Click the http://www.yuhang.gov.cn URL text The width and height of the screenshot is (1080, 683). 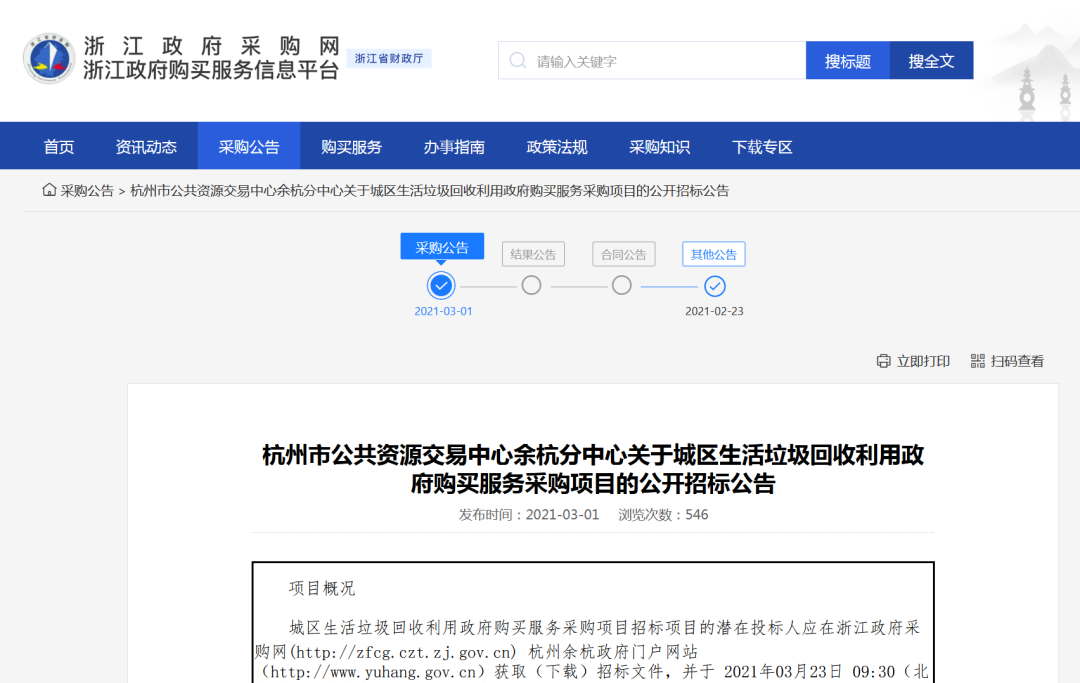(373, 672)
